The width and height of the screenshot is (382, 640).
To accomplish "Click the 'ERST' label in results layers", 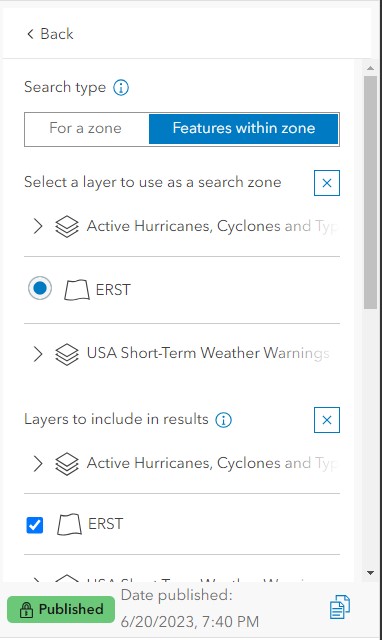I will [105, 524].
